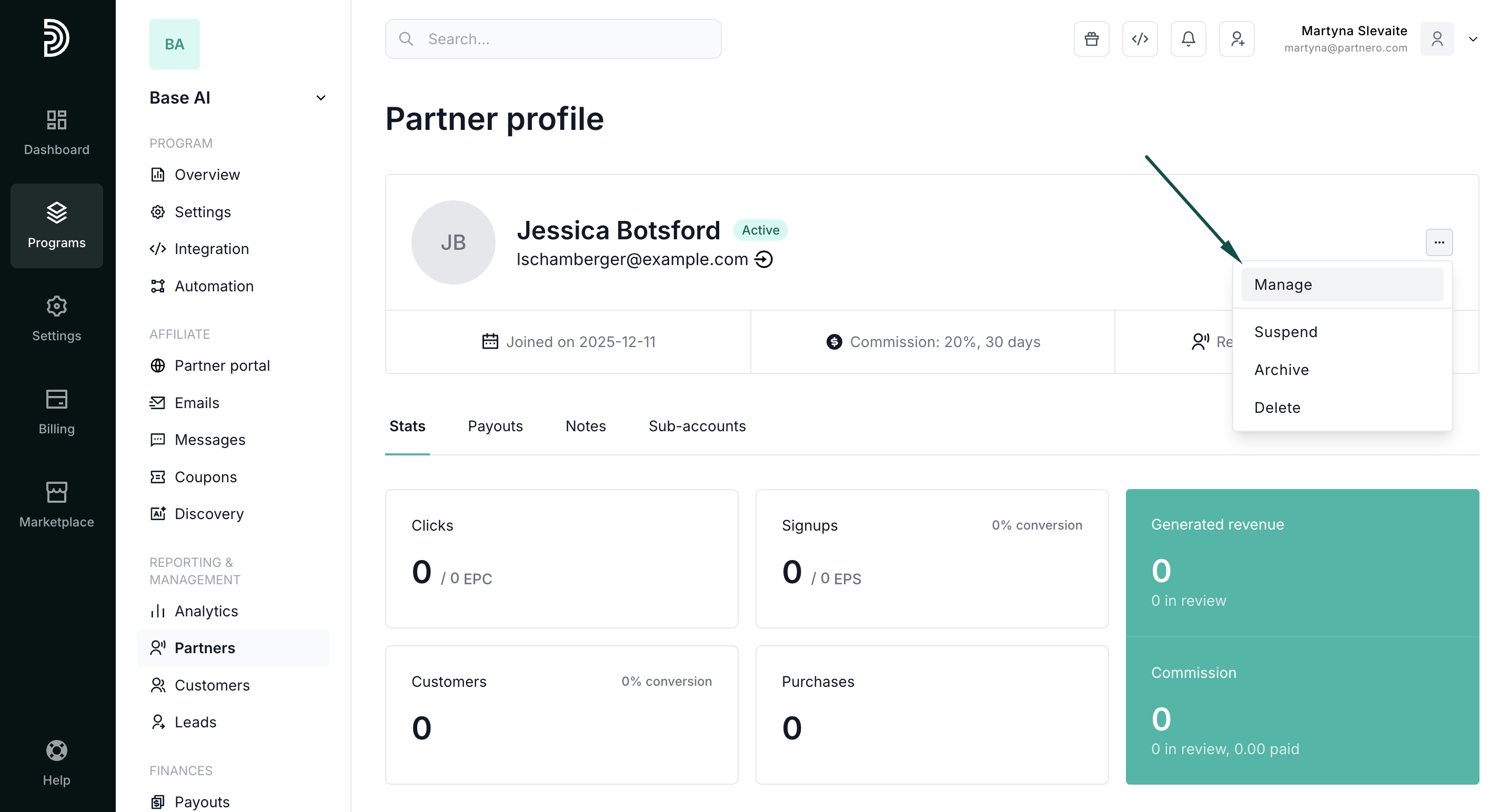Screen dimensions: 1510x812
Task: Open Dashboard from the sidebar
Action: pos(56,133)
